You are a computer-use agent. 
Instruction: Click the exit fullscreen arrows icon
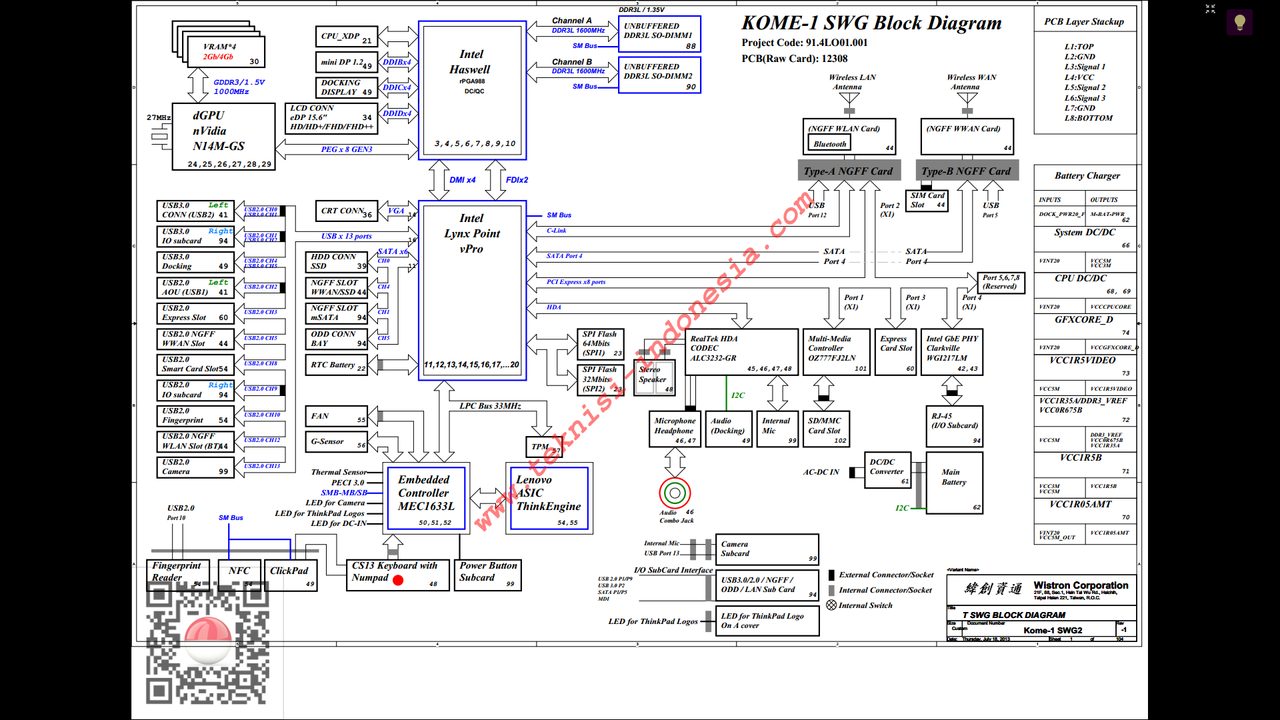(1211, 9)
